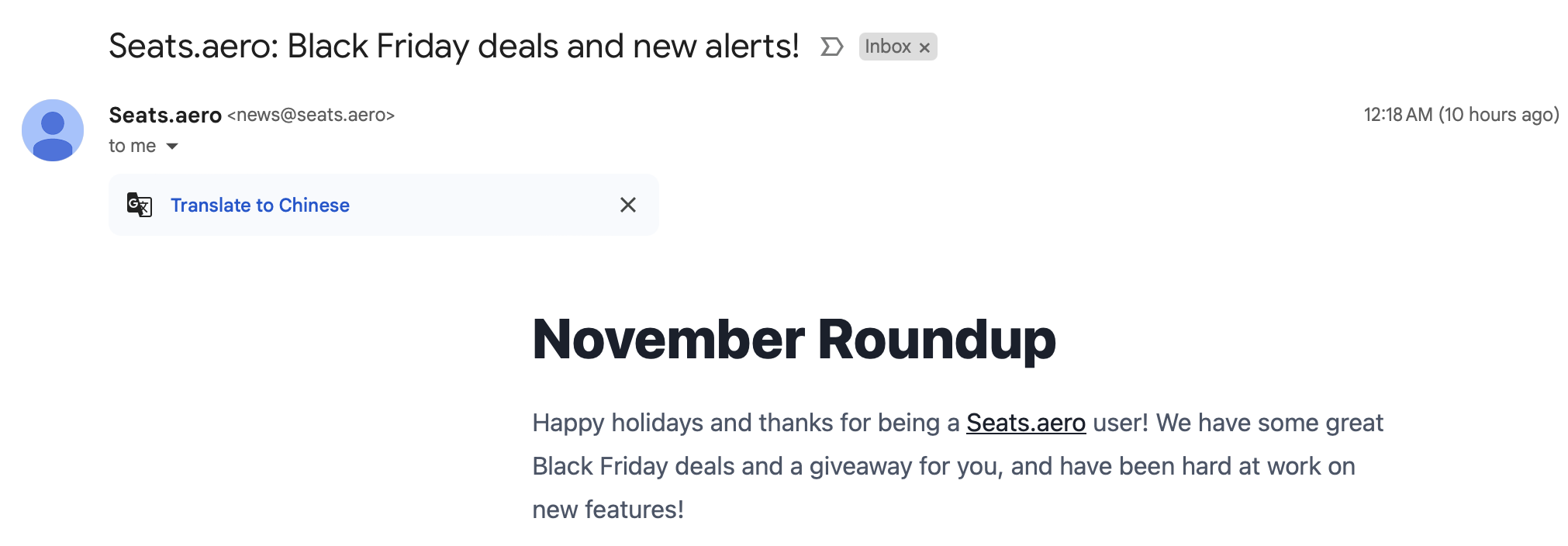Click the email subject line text
1568x546 pixels.
pos(454,47)
